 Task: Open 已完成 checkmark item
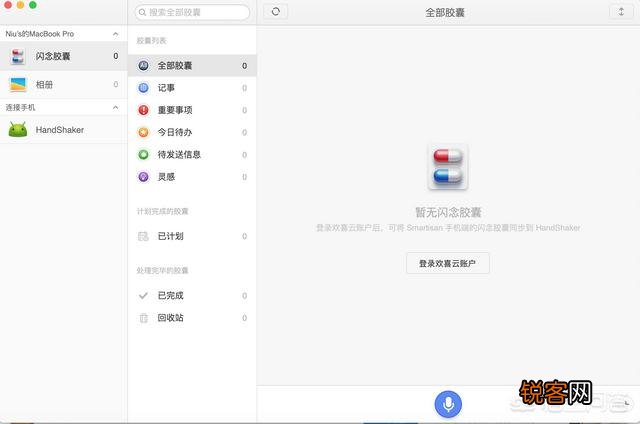pyautogui.click(x=192, y=295)
